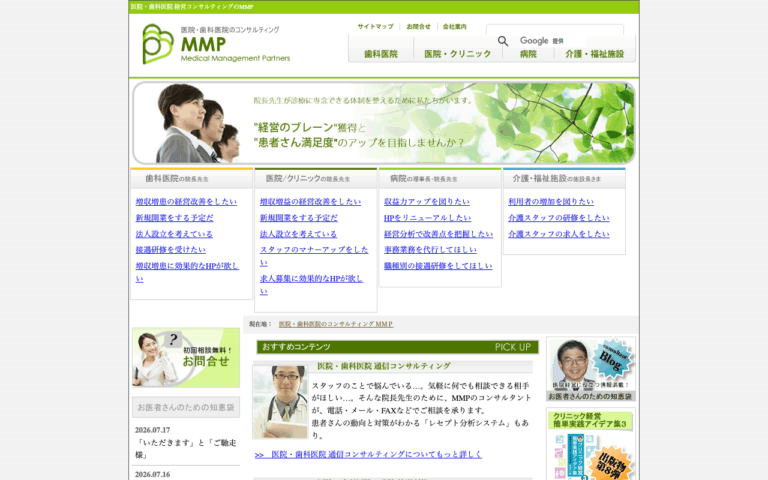The height and width of the screenshot is (480, 768).
Task: Open 病院の理事長・院長先生 column heading
Action: point(440,179)
